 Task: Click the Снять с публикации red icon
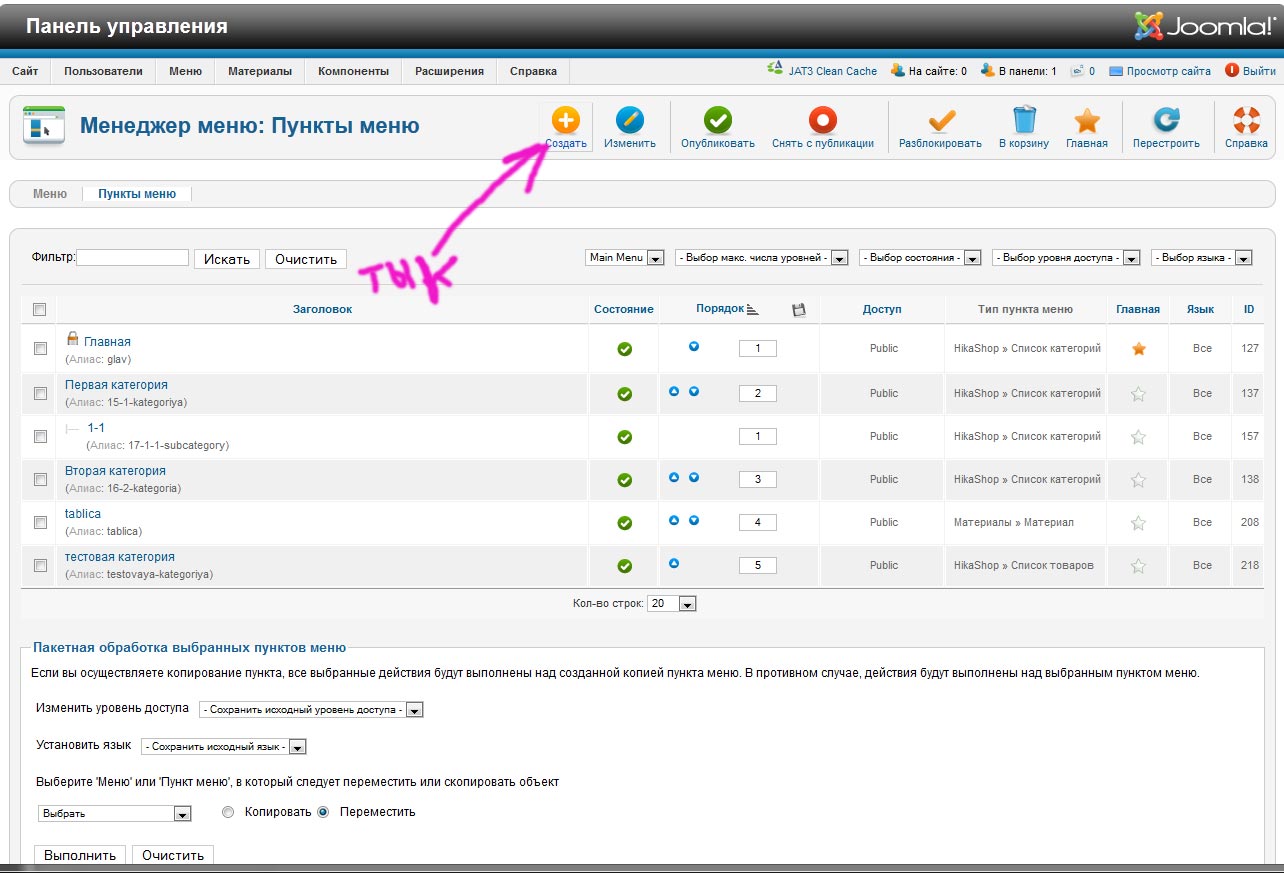[x=822, y=122]
